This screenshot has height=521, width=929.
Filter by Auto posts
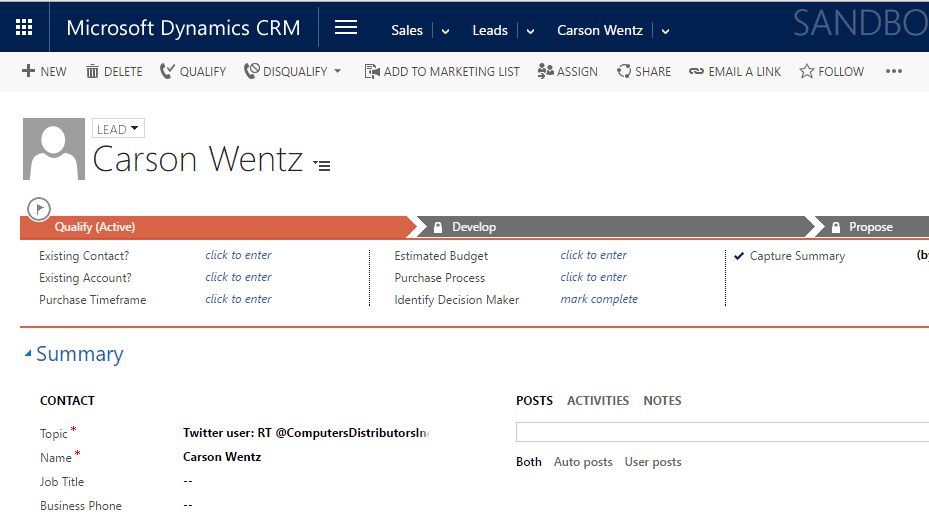(x=583, y=462)
